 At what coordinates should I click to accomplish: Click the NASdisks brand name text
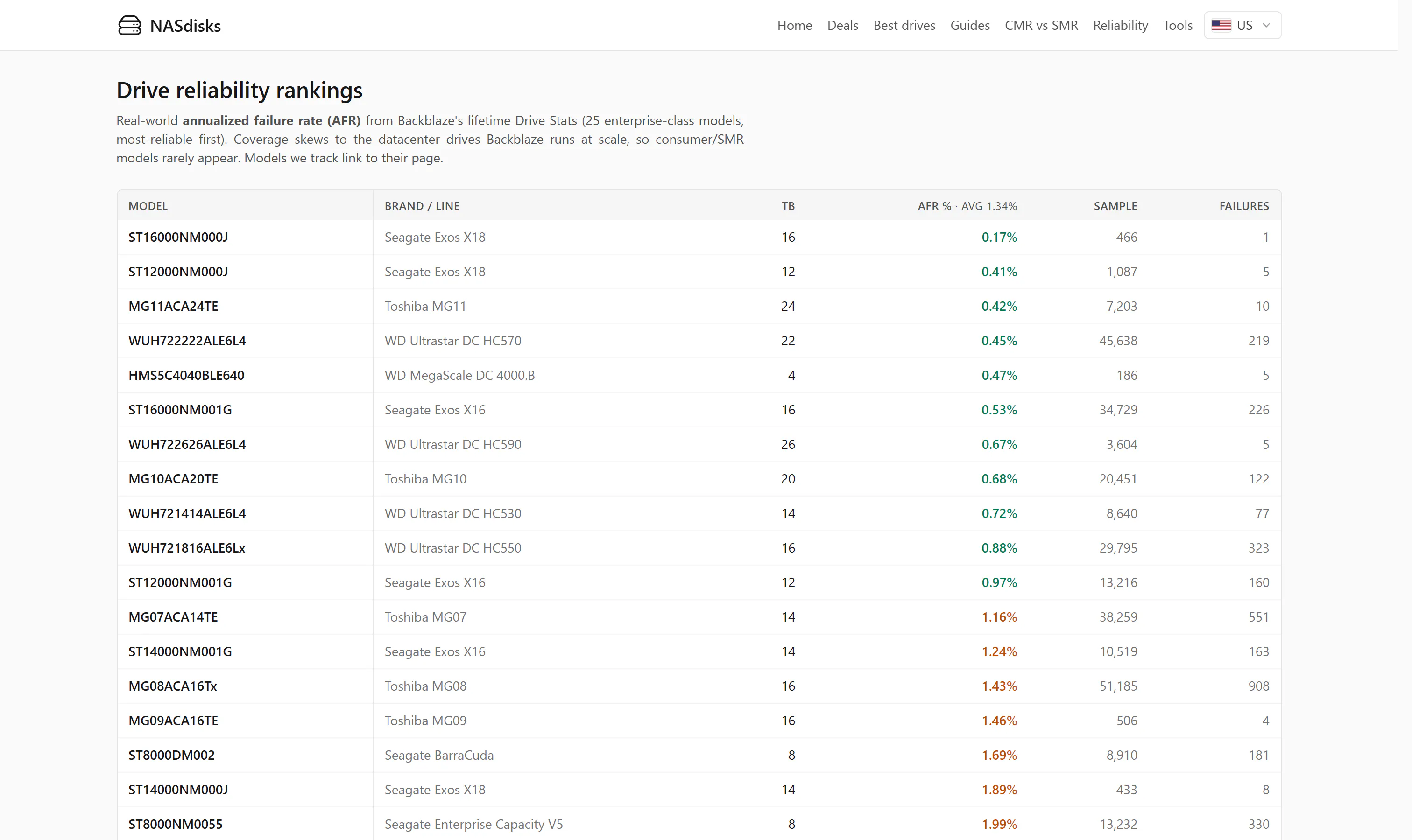pyautogui.click(x=185, y=26)
